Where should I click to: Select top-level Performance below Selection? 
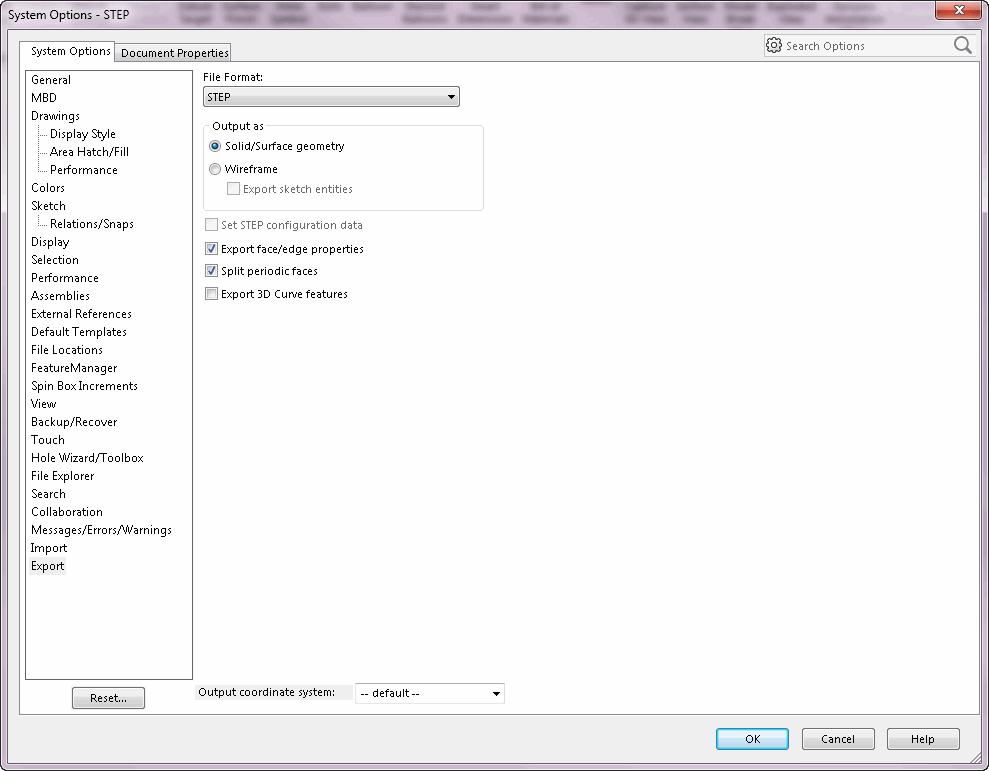(x=64, y=278)
